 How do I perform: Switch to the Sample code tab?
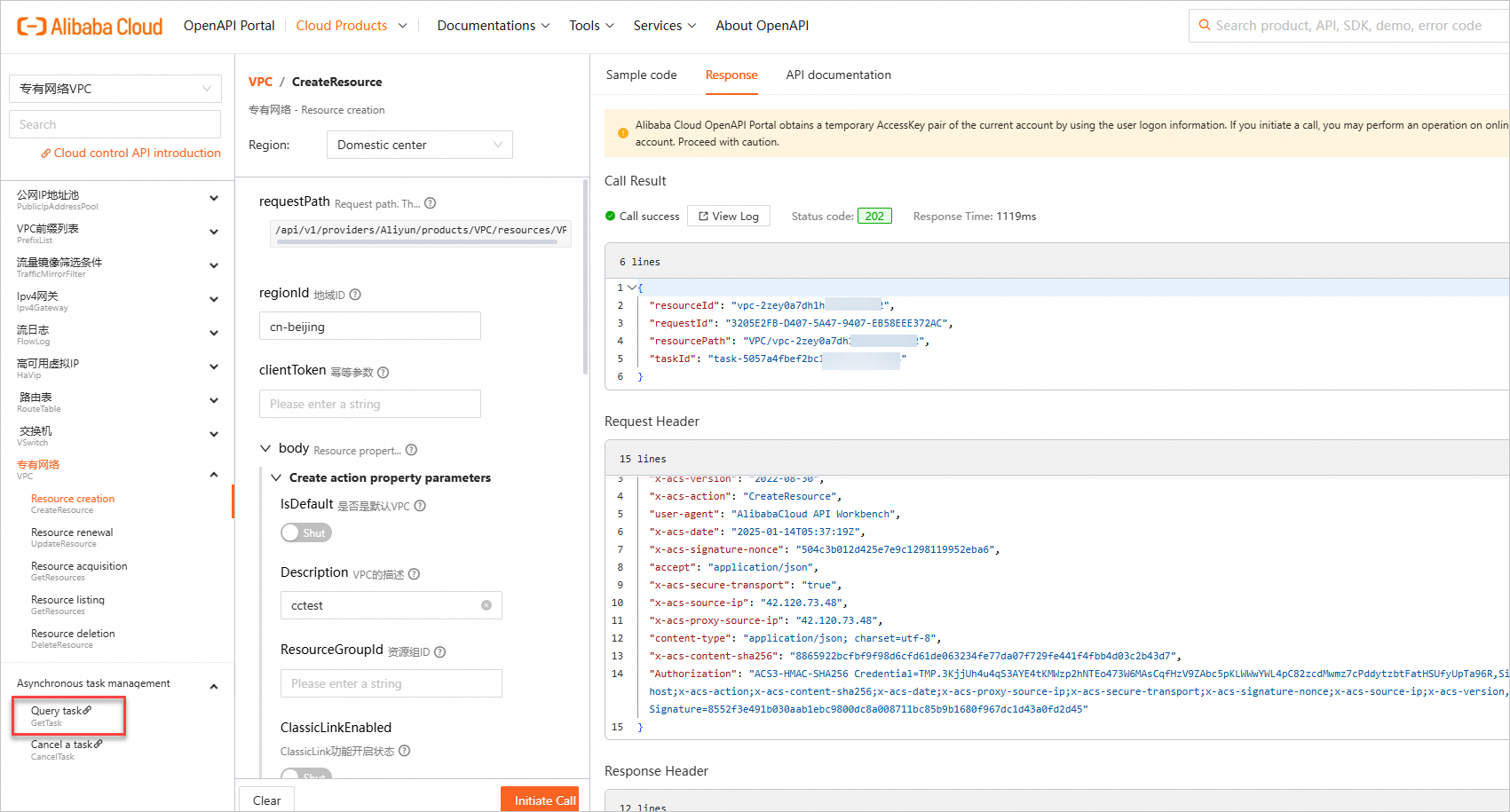641,75
